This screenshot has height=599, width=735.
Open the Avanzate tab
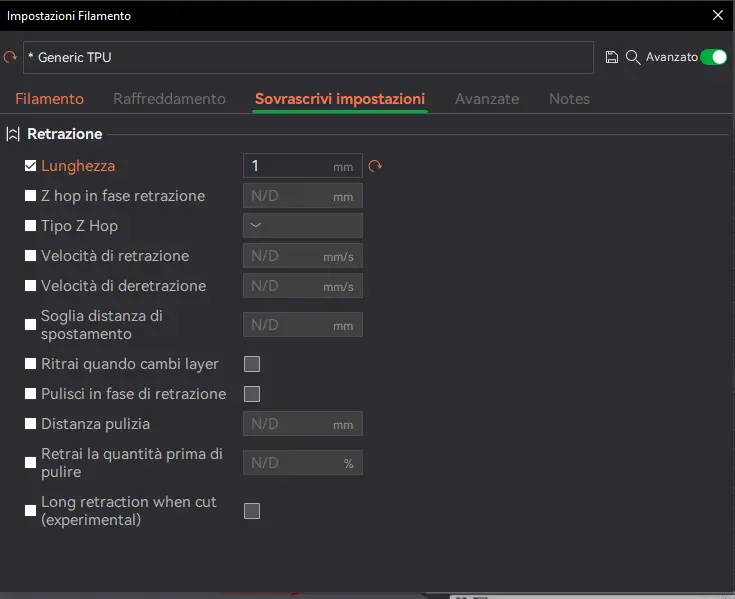(487, 99)
